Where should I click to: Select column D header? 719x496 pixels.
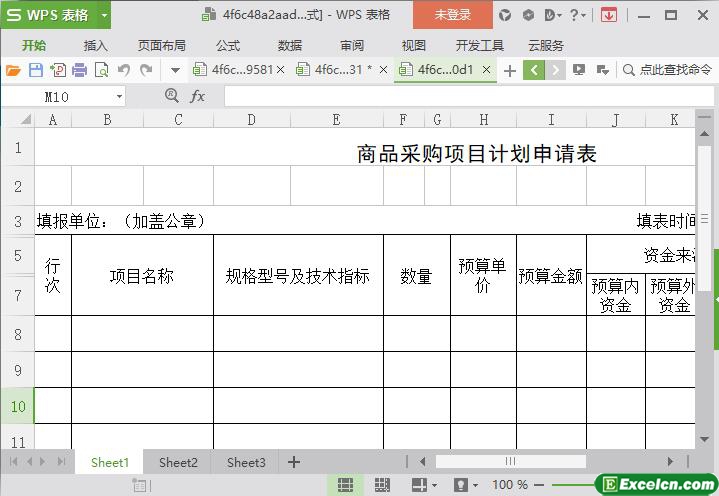point(251,120)
